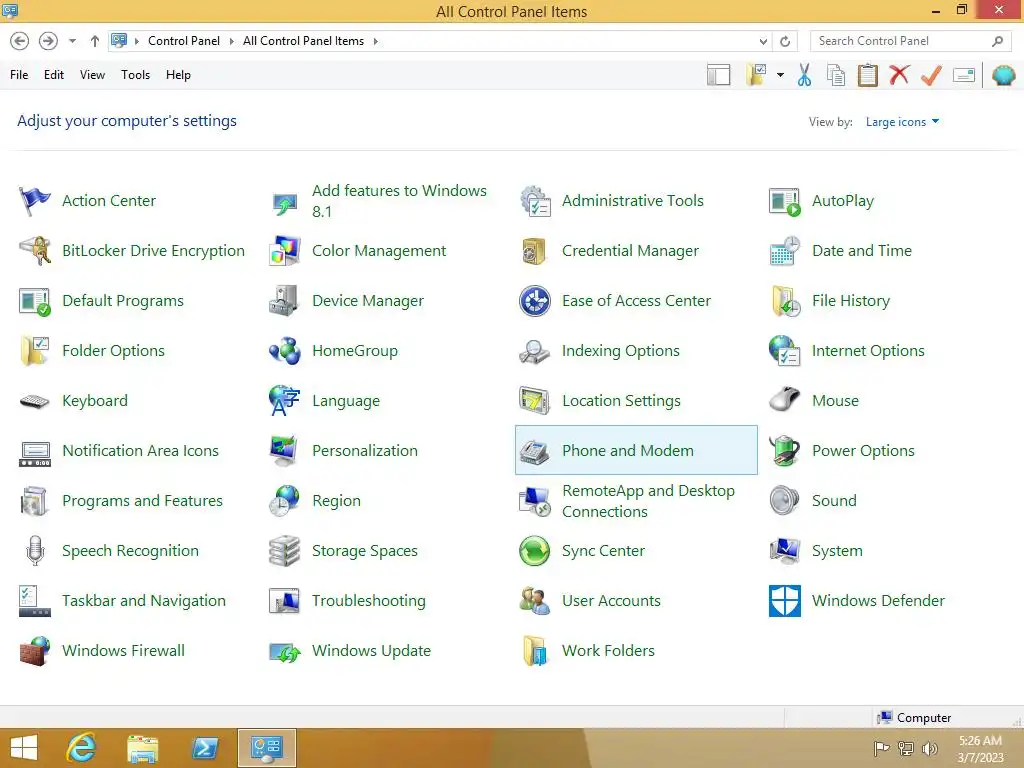
Task: Expand the arrow after Control Panel breadcrumb
Action: pyautogui.click(x=231, y=41)
